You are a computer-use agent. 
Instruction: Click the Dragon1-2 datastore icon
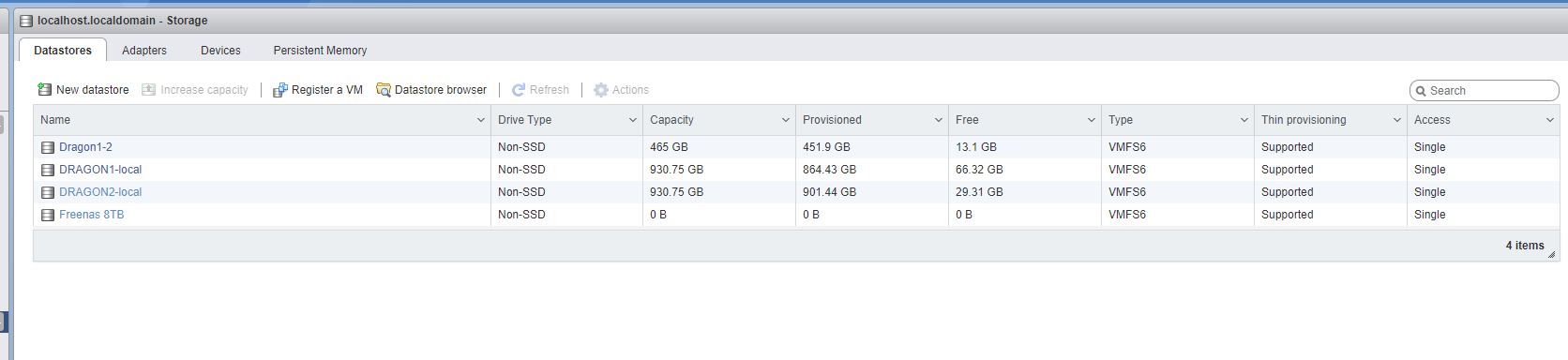pos(48,147)
